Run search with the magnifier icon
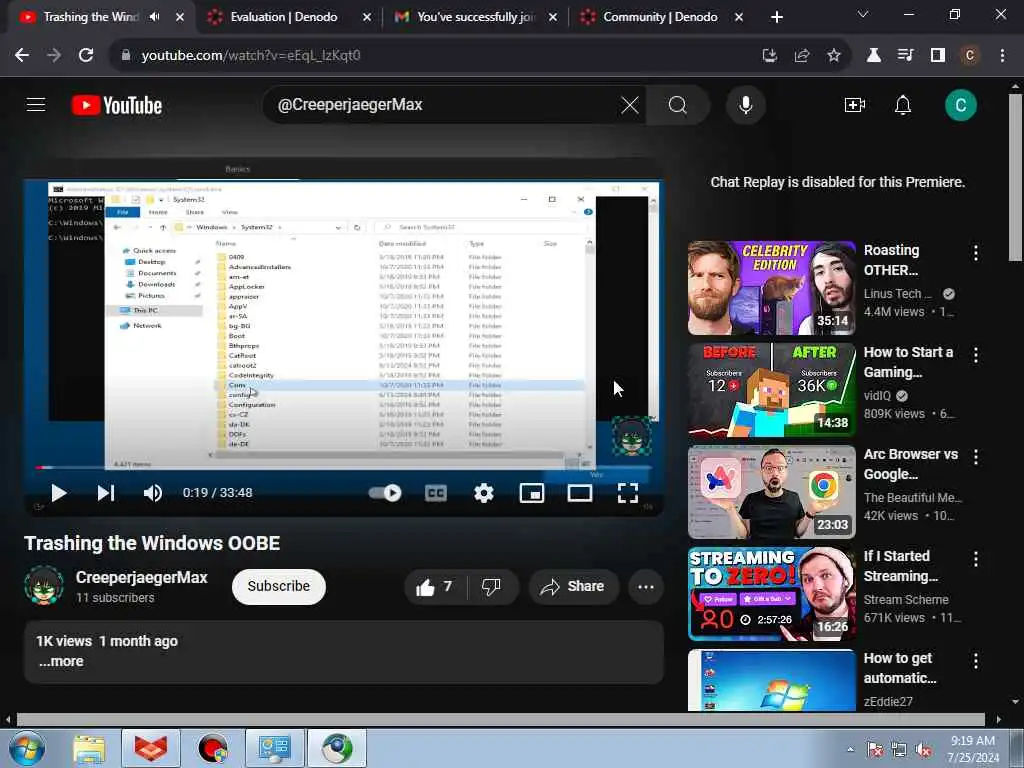 (677, 104)
